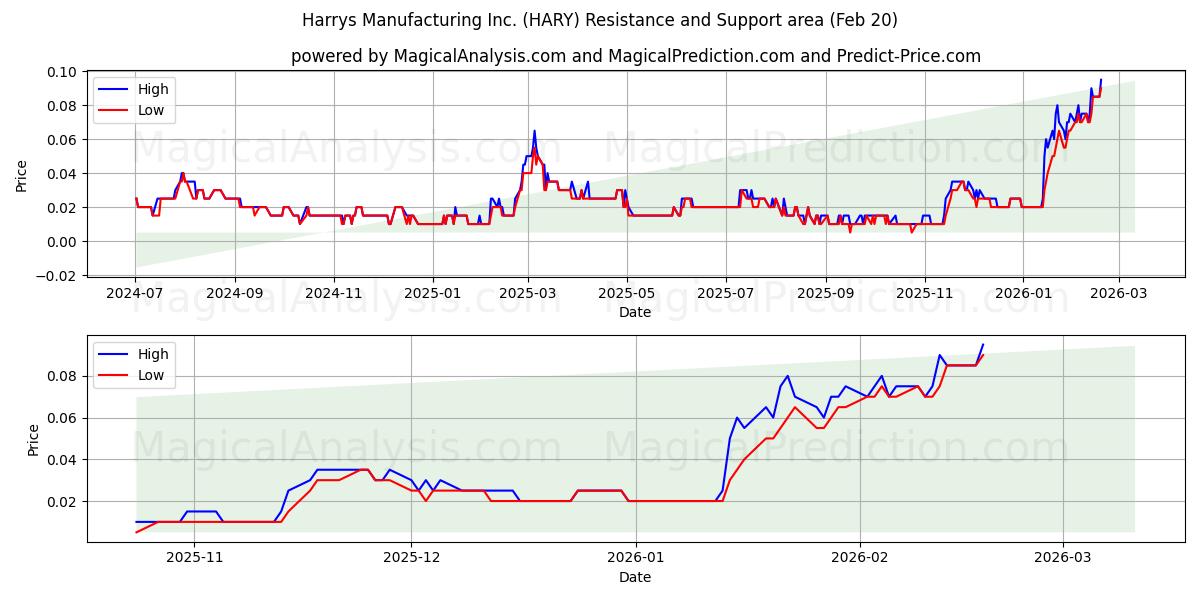Screen dimensions: 1200x600
Task: Click the 2025-09 date tick label
Action: point(825,293)
